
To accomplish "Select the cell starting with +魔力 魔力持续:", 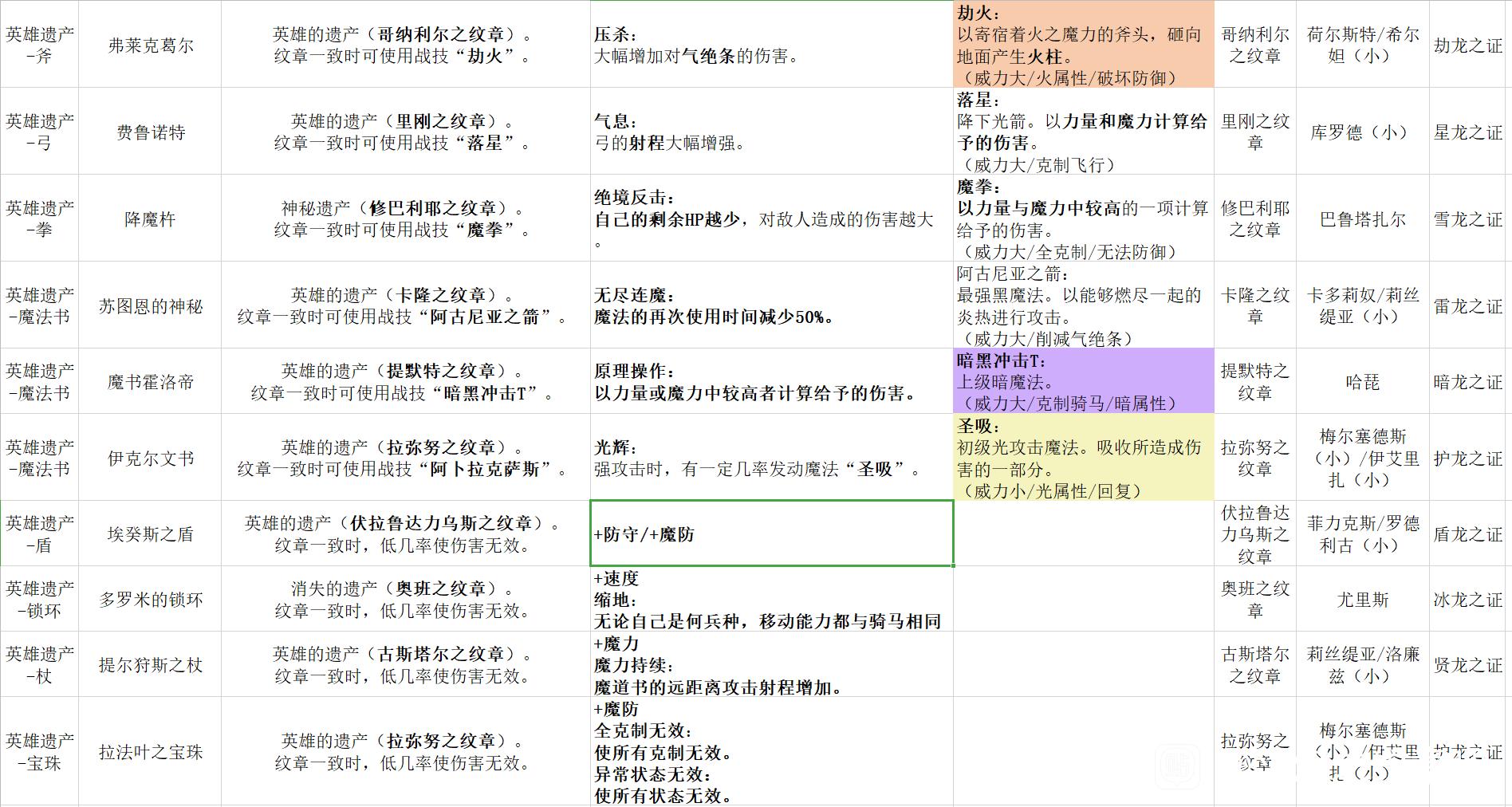I will pos(771,664).
